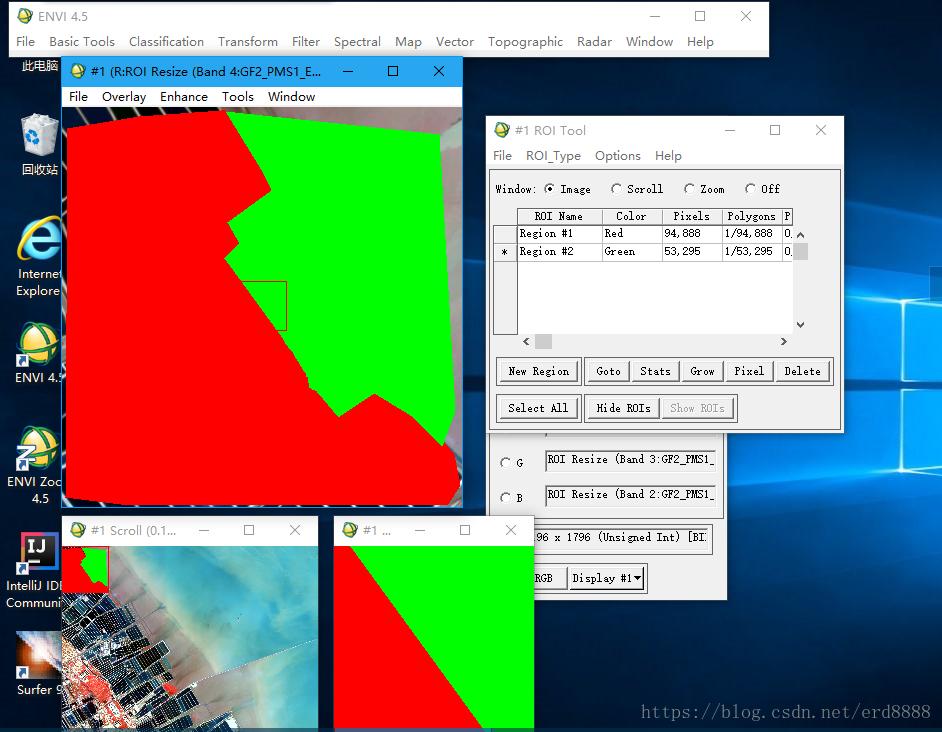Viewport: 942px width, 732px height.
Task: Maximize the #1 image display window
Action: (393, 72)
